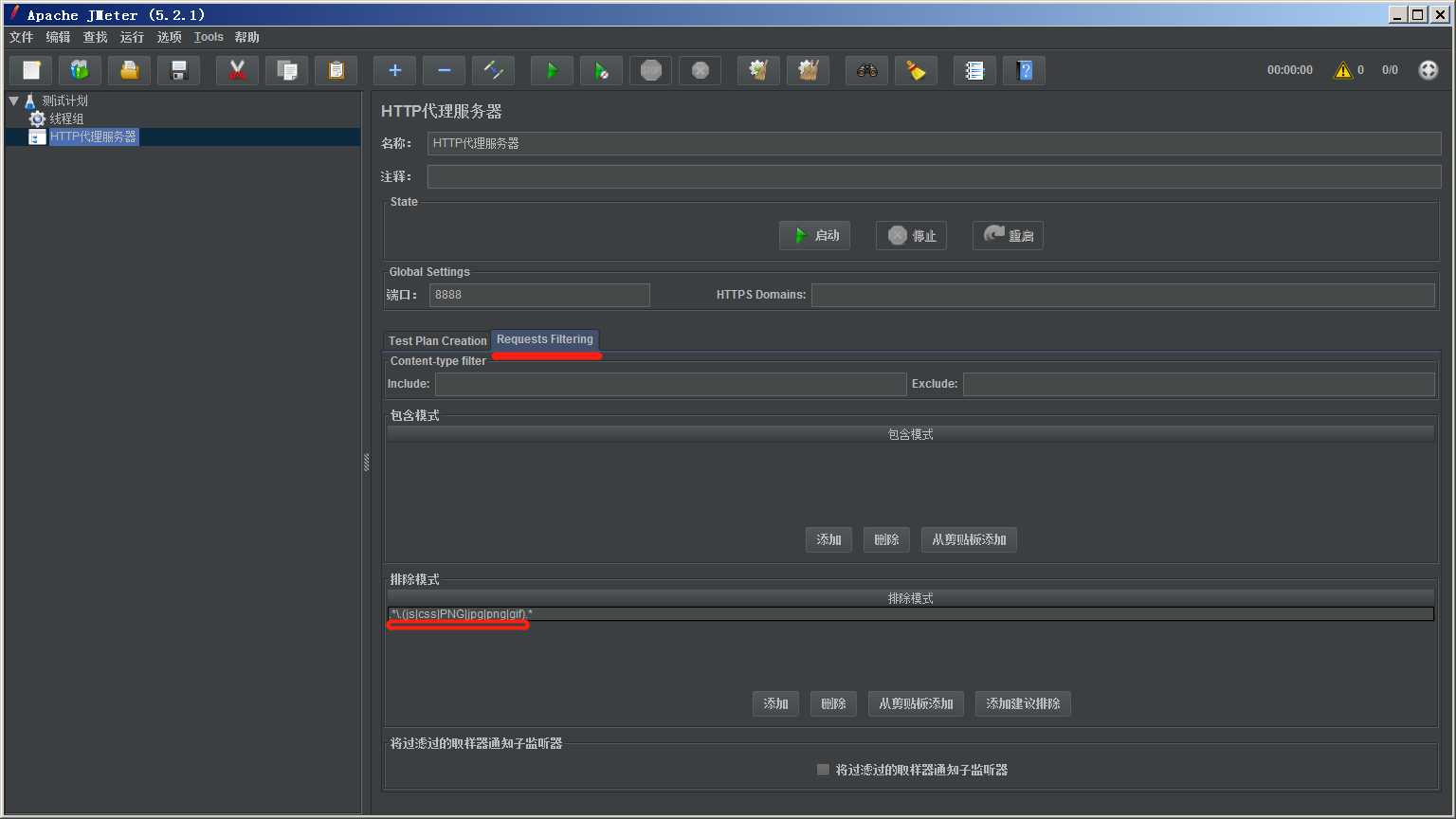Click the New test plan toolbar icon
This screenshot has width=1456, height=819.
click(x=31, y=70)
